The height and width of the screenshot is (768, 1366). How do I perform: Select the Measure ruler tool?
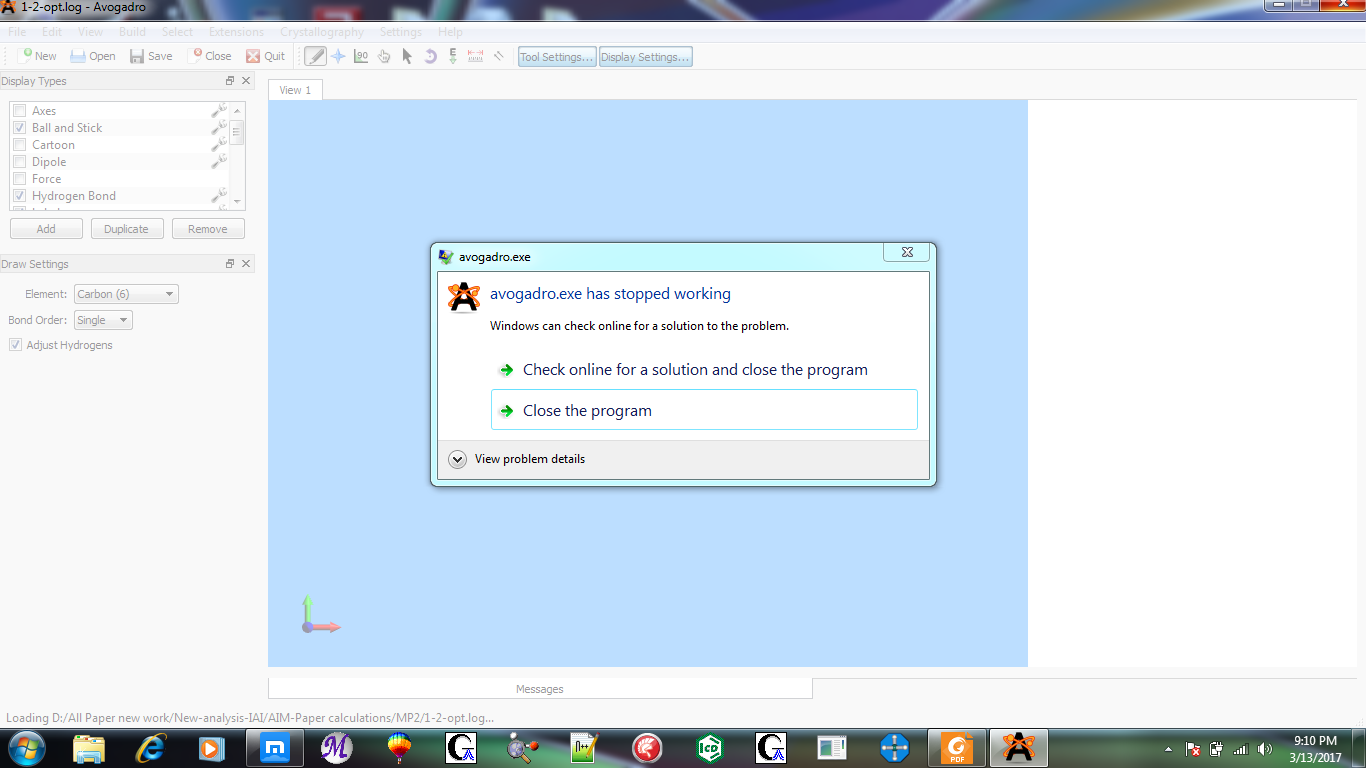click(476, 56)
